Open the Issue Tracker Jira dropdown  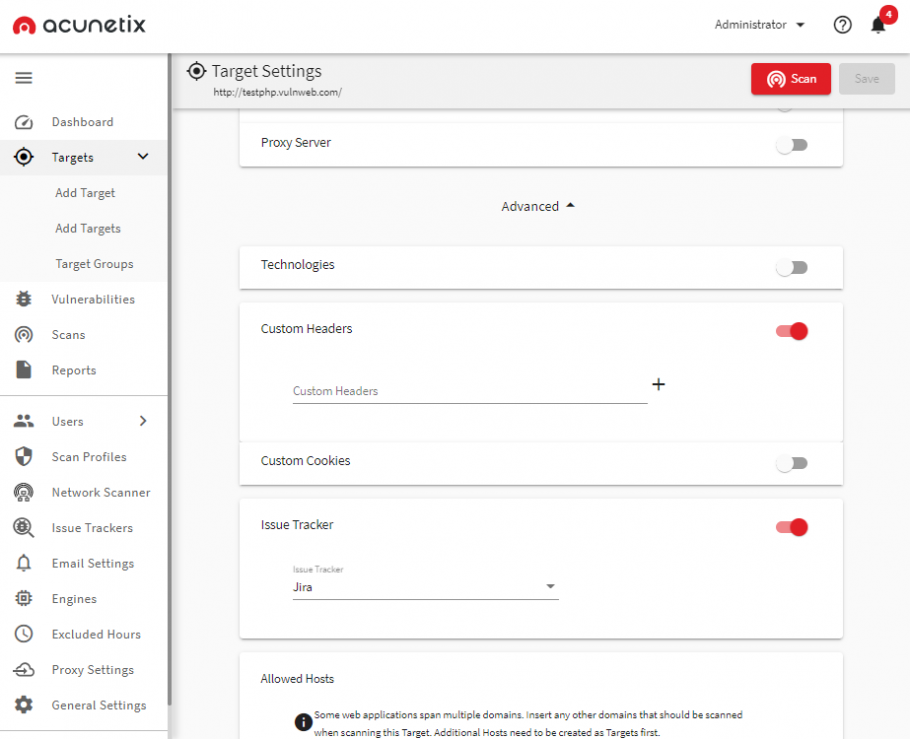tap(425, 587)
